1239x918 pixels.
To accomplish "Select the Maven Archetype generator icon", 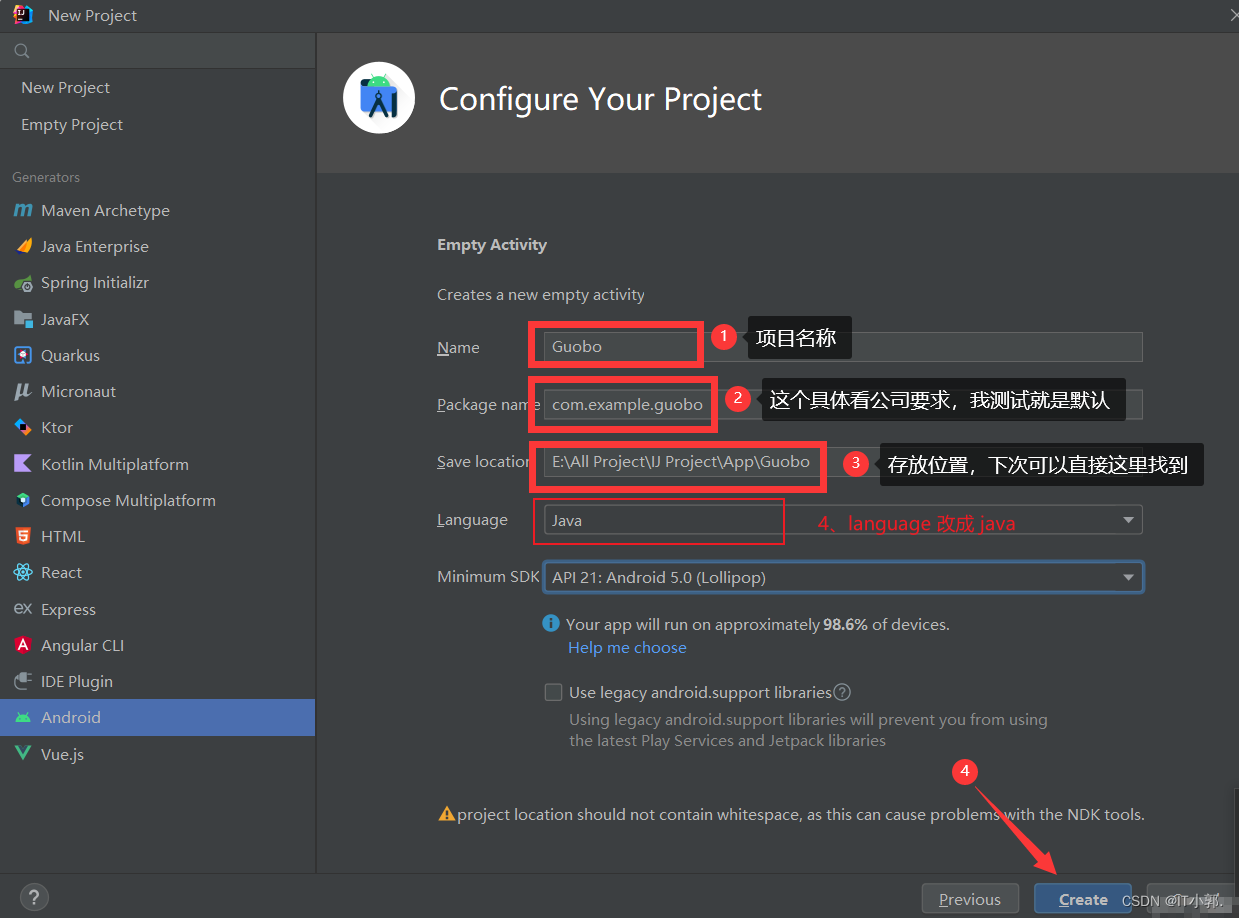I will 23,210.
